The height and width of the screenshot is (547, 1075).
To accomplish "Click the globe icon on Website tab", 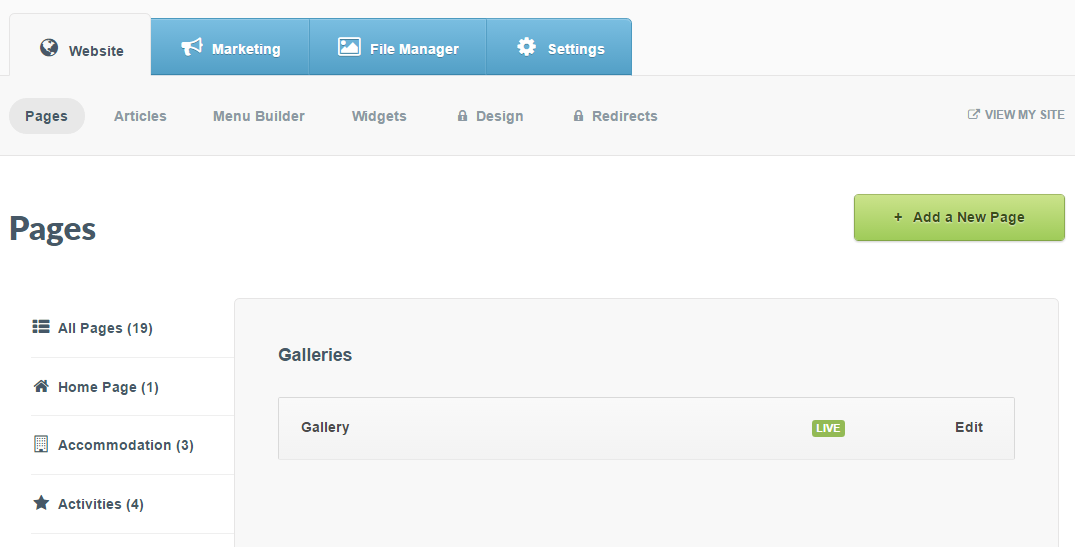I will 49,48.
